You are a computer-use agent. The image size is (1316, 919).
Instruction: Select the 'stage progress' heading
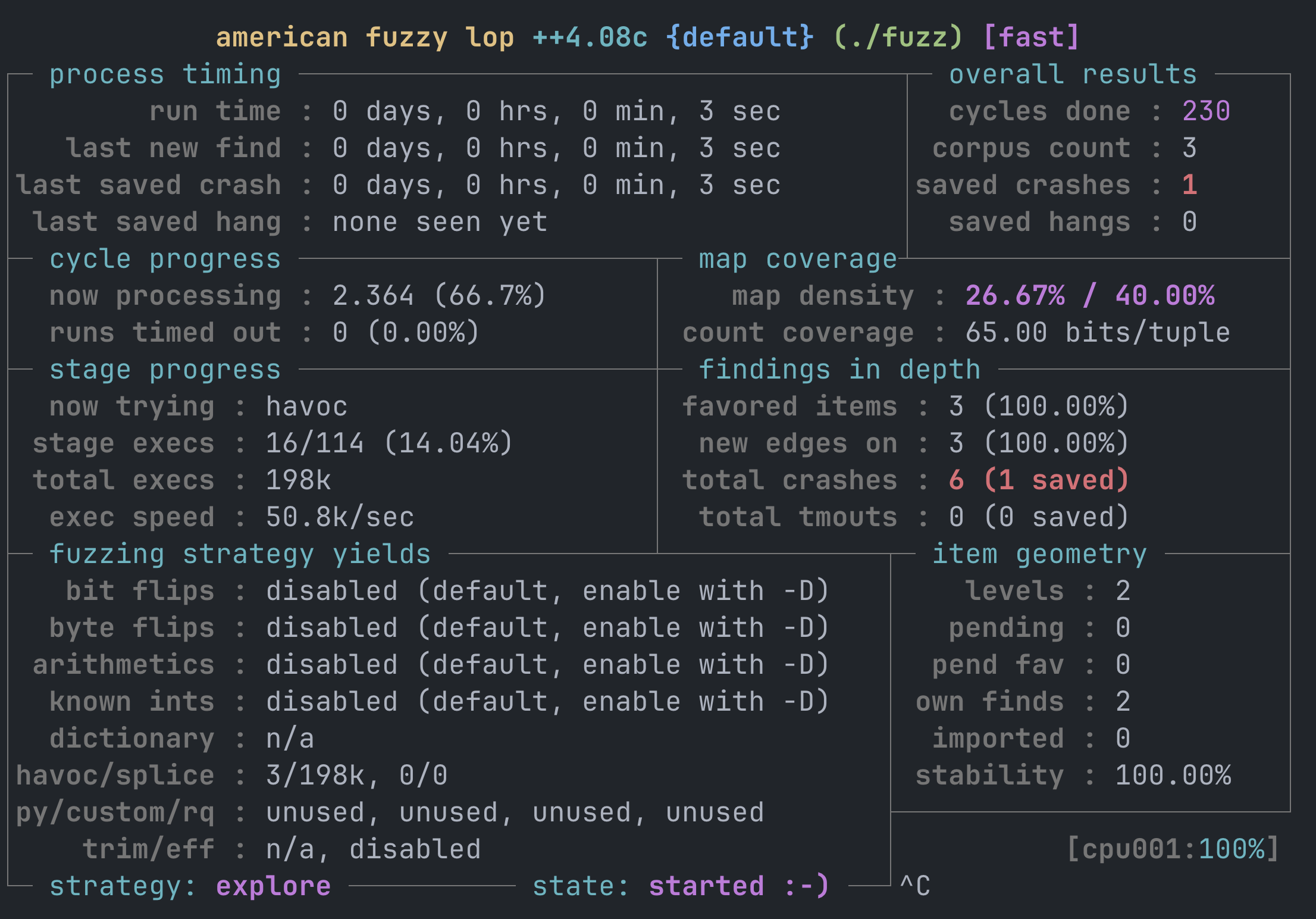165,370
